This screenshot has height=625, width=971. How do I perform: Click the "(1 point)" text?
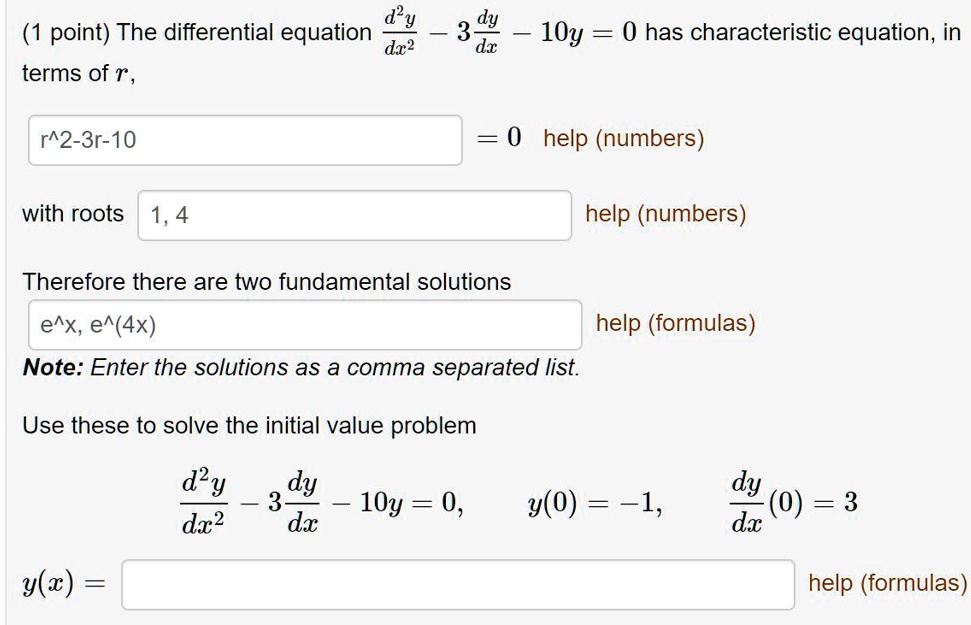point(63,32)
